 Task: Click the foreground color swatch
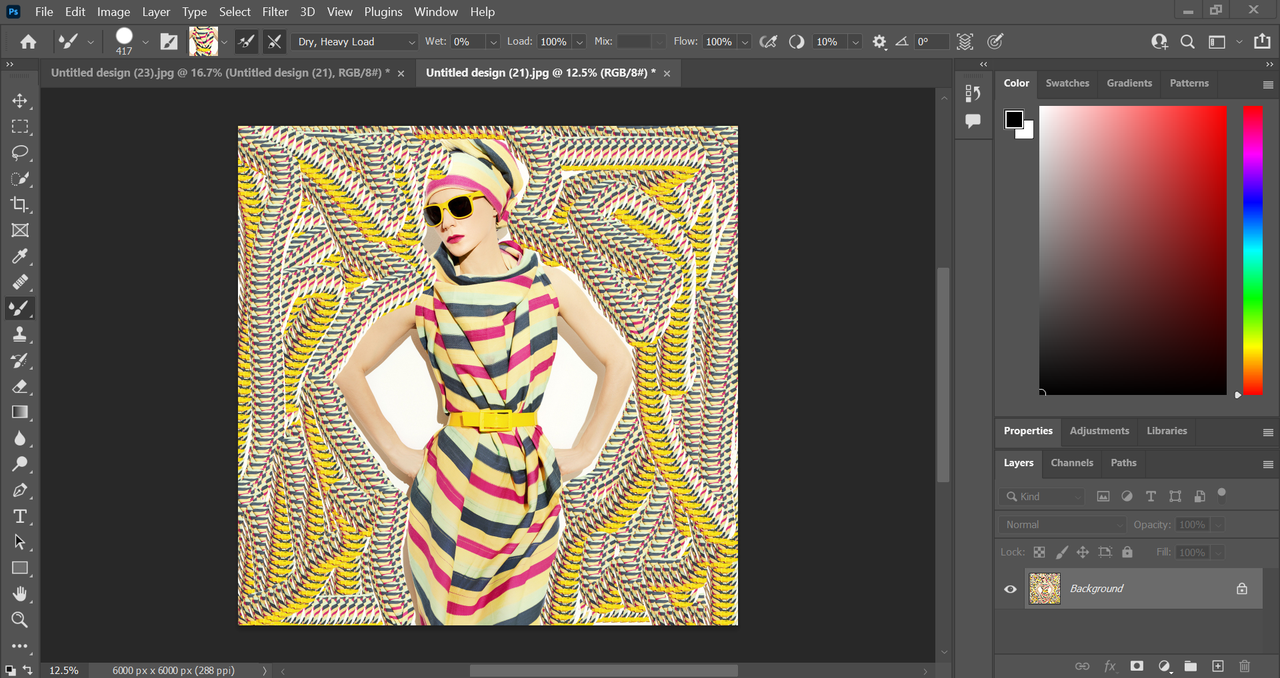(x=1014, y=120)
